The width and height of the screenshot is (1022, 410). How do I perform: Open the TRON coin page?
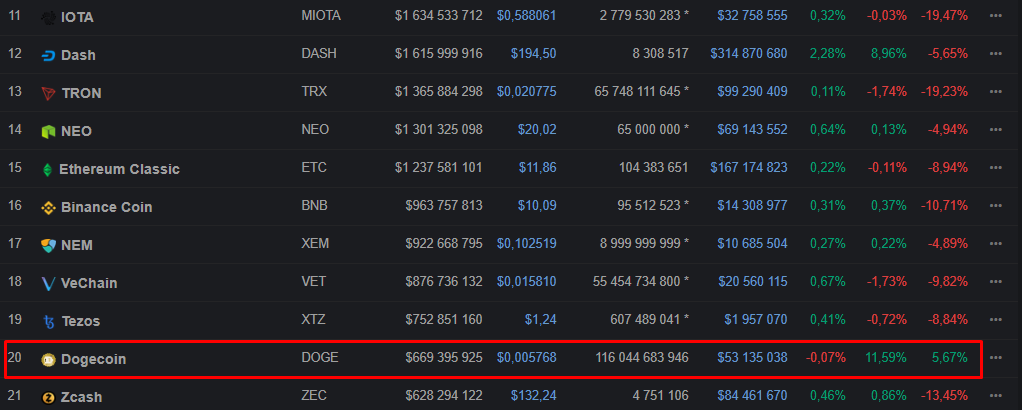pyautogui.click(x=81, y=93)
